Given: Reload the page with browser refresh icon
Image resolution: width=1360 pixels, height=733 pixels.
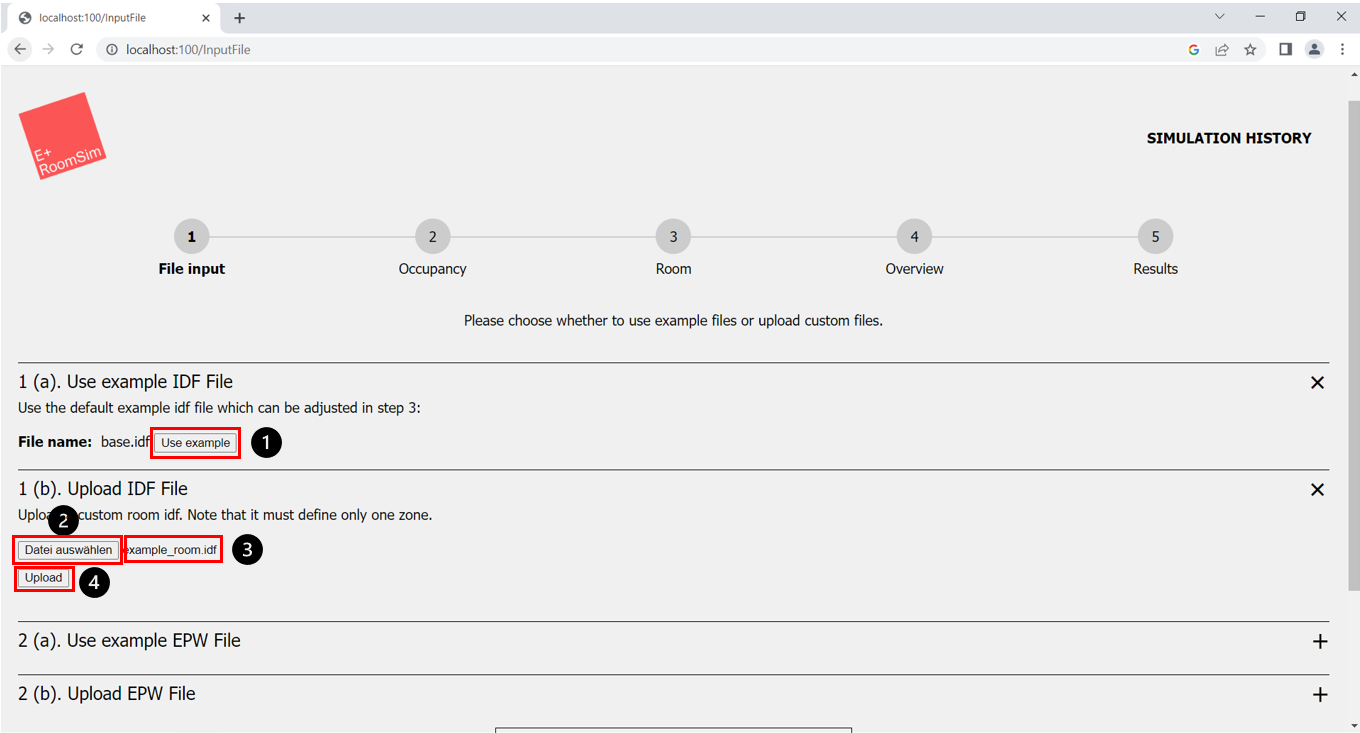Looking at the screenshot, I should [x=76, y=49].
